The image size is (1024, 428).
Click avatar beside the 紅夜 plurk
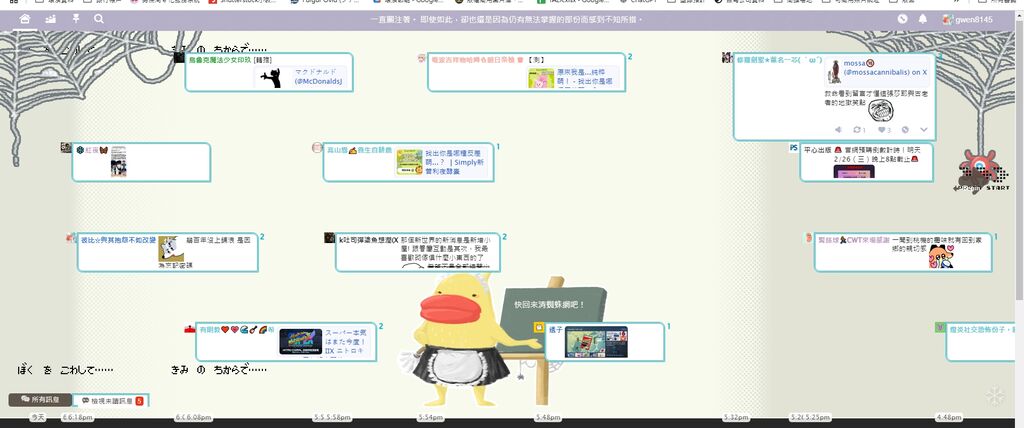click(x=66, y=148)
